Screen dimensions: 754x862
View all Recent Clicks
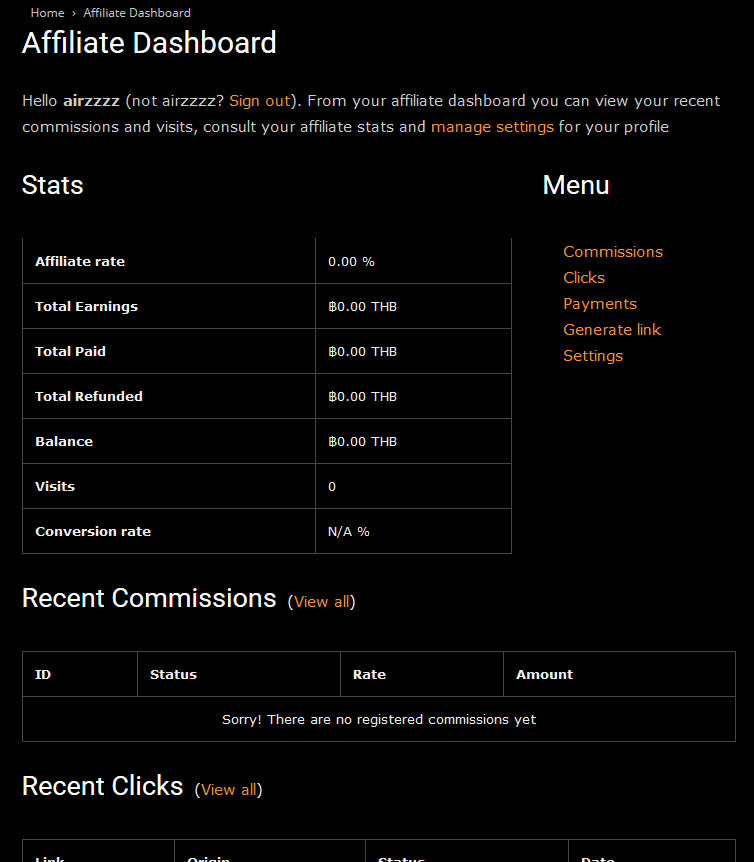(228, 790)
